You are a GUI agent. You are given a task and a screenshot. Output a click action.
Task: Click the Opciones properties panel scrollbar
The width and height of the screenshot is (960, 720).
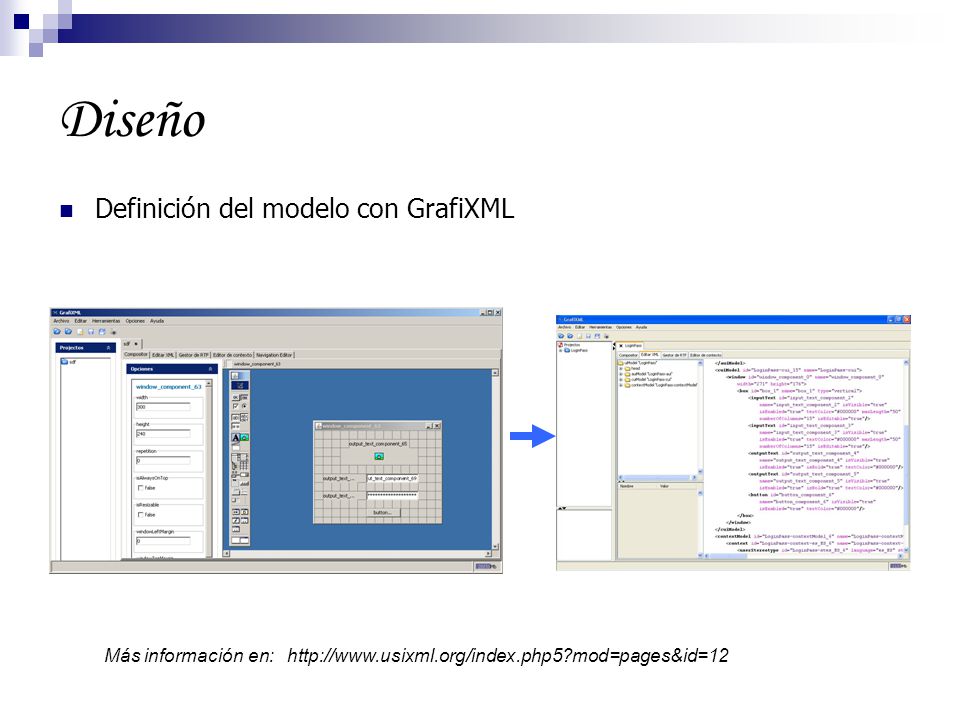click(x=209, y=468)
